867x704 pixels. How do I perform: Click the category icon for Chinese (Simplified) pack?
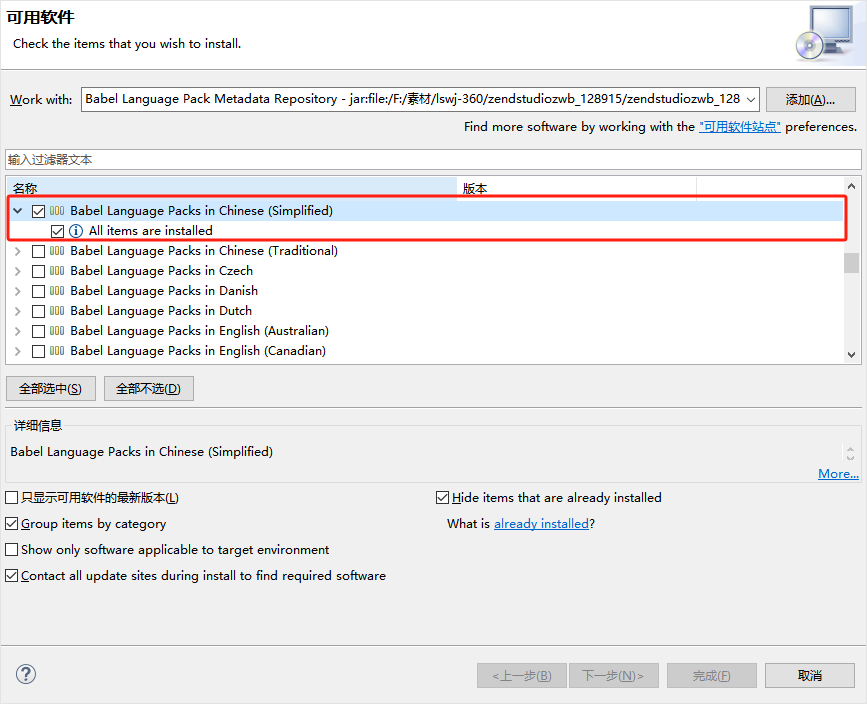coord(57,211)
